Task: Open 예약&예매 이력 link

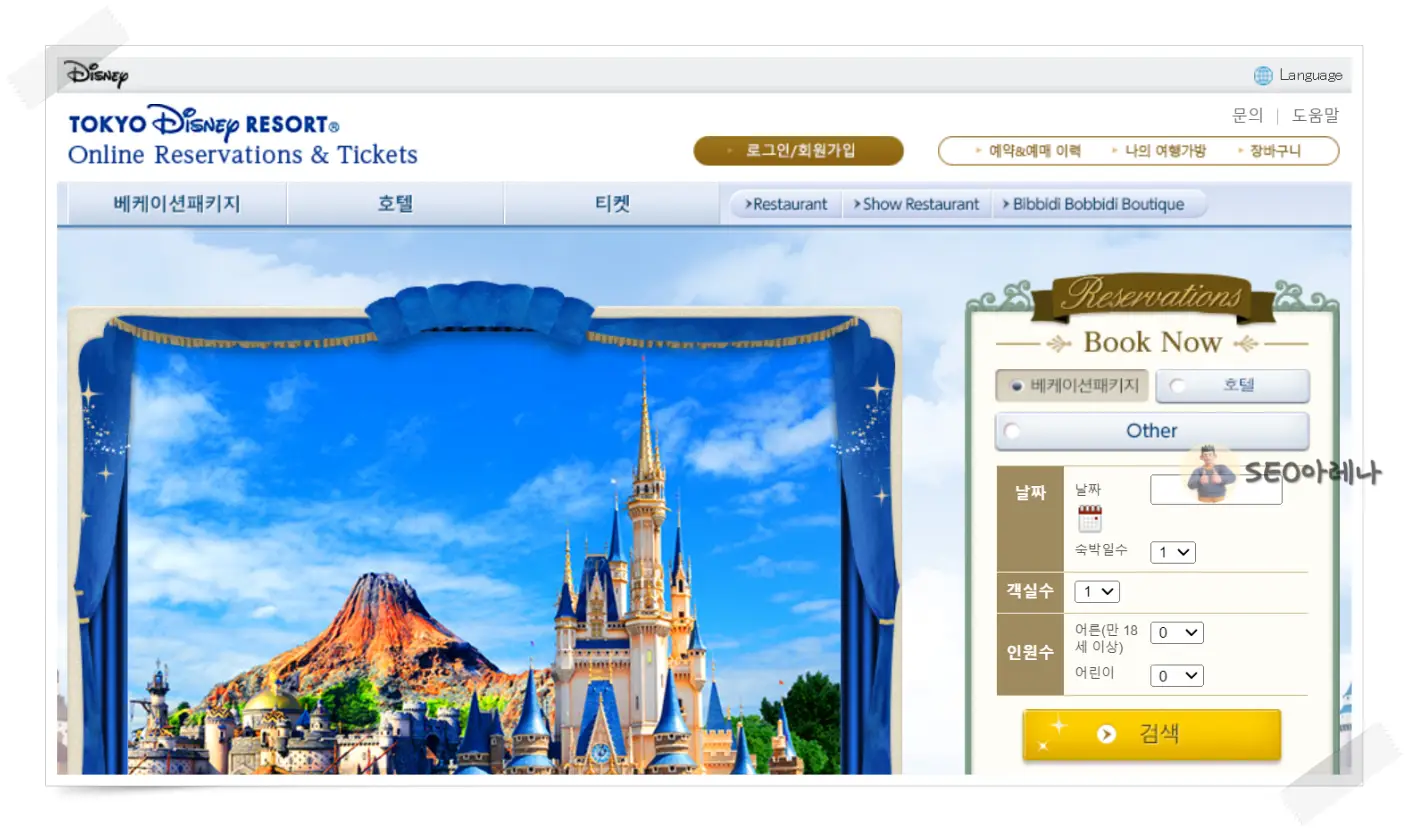Action: pos(1028,151)
